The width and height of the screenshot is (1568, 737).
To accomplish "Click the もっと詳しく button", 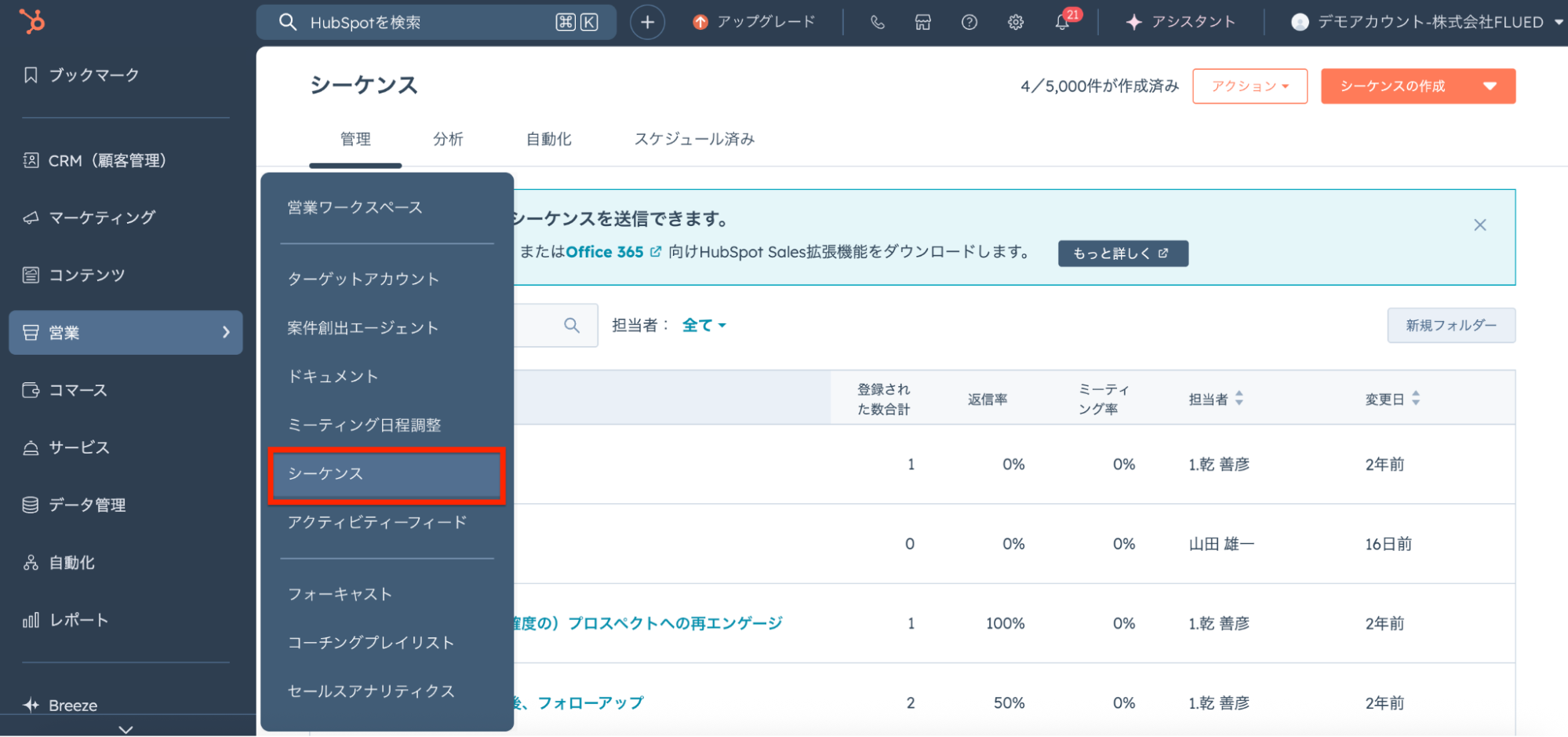I will [x=1122, y=253].
